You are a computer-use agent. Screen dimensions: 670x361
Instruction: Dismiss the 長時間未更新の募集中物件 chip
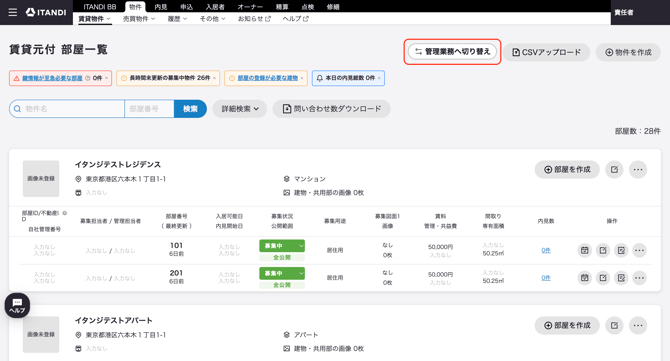coord(215,78)
